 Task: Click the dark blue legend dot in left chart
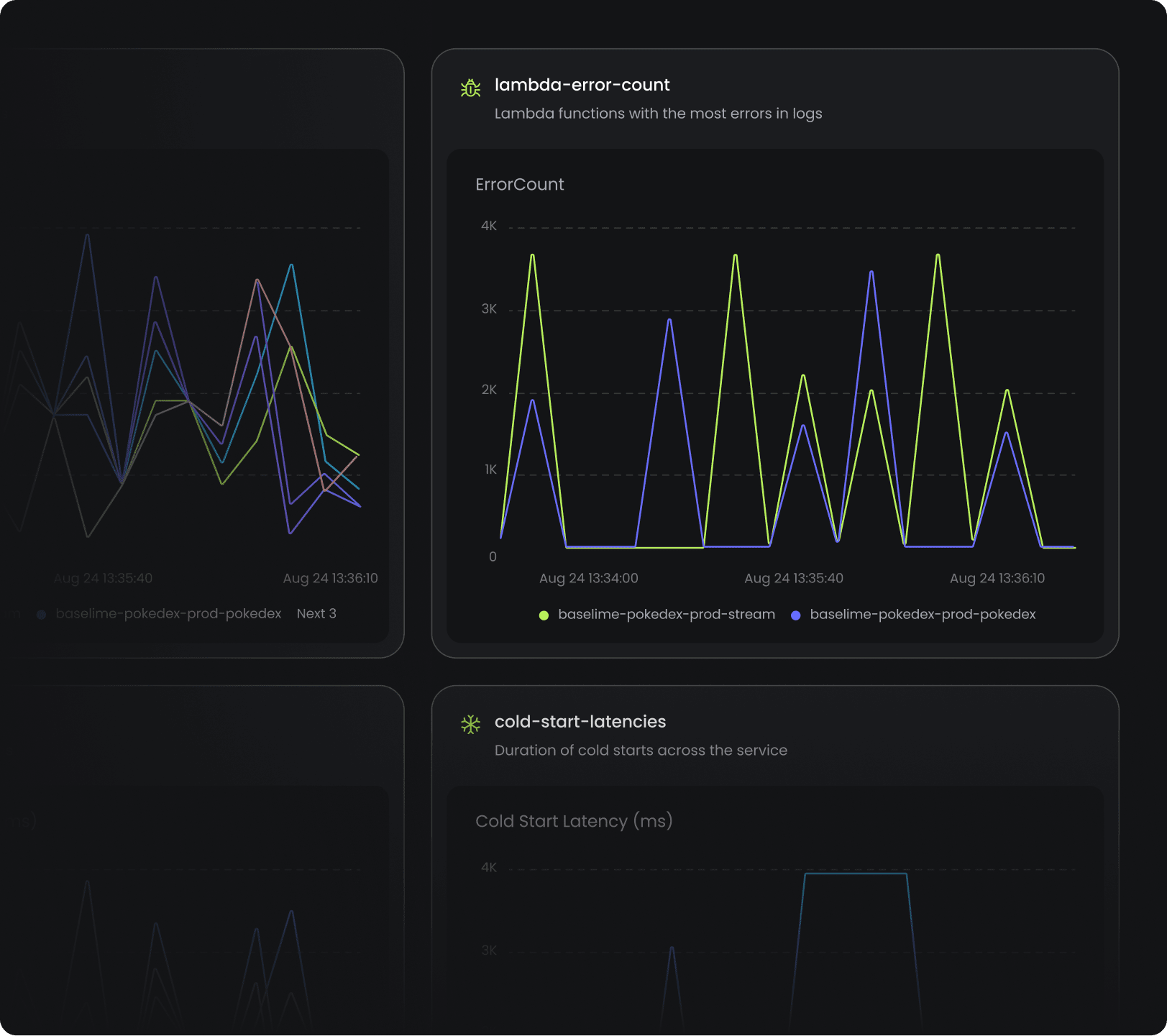click(x=41, y=614)
